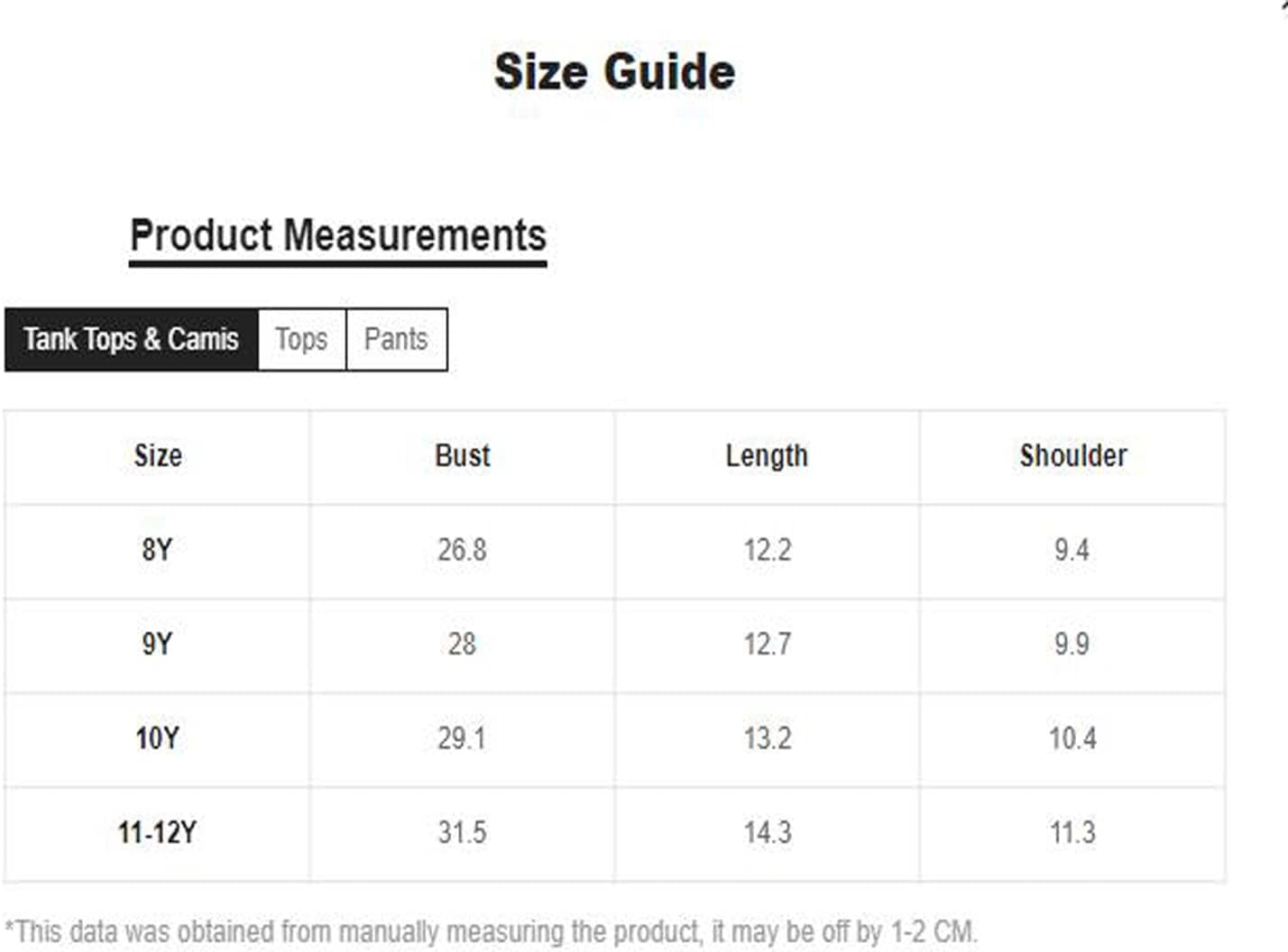Click the Size Guide title
The width and height of the screenshot is (1288, 952).
[615, 72]
